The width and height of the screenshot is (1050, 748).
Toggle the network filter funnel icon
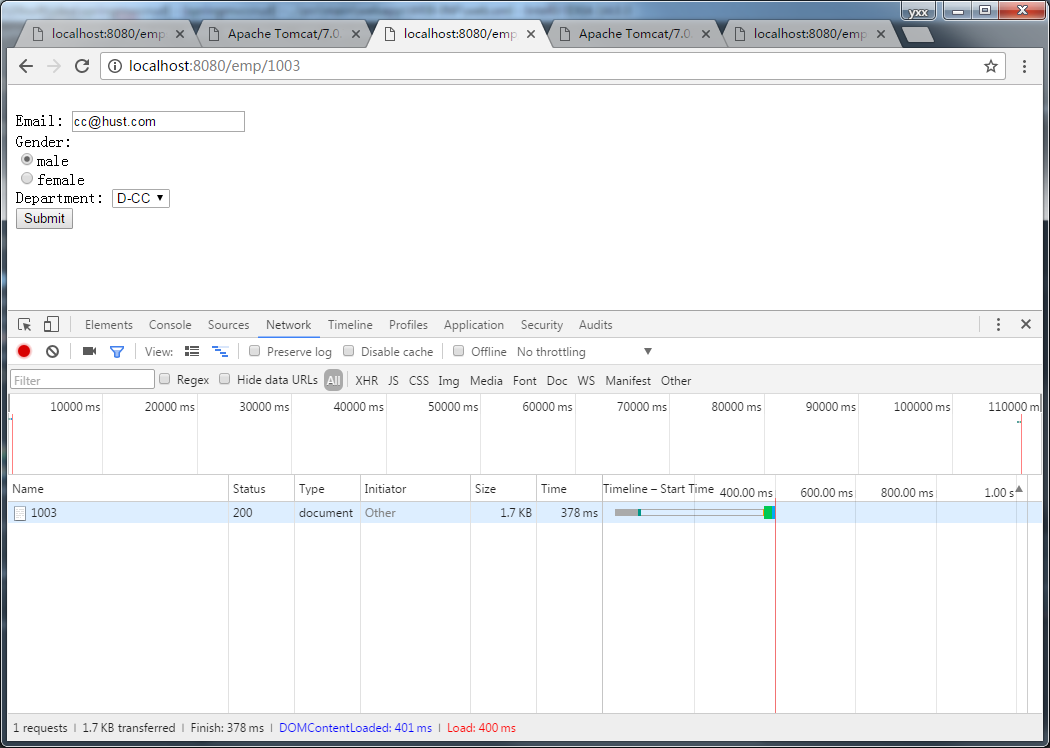(117, 352)
